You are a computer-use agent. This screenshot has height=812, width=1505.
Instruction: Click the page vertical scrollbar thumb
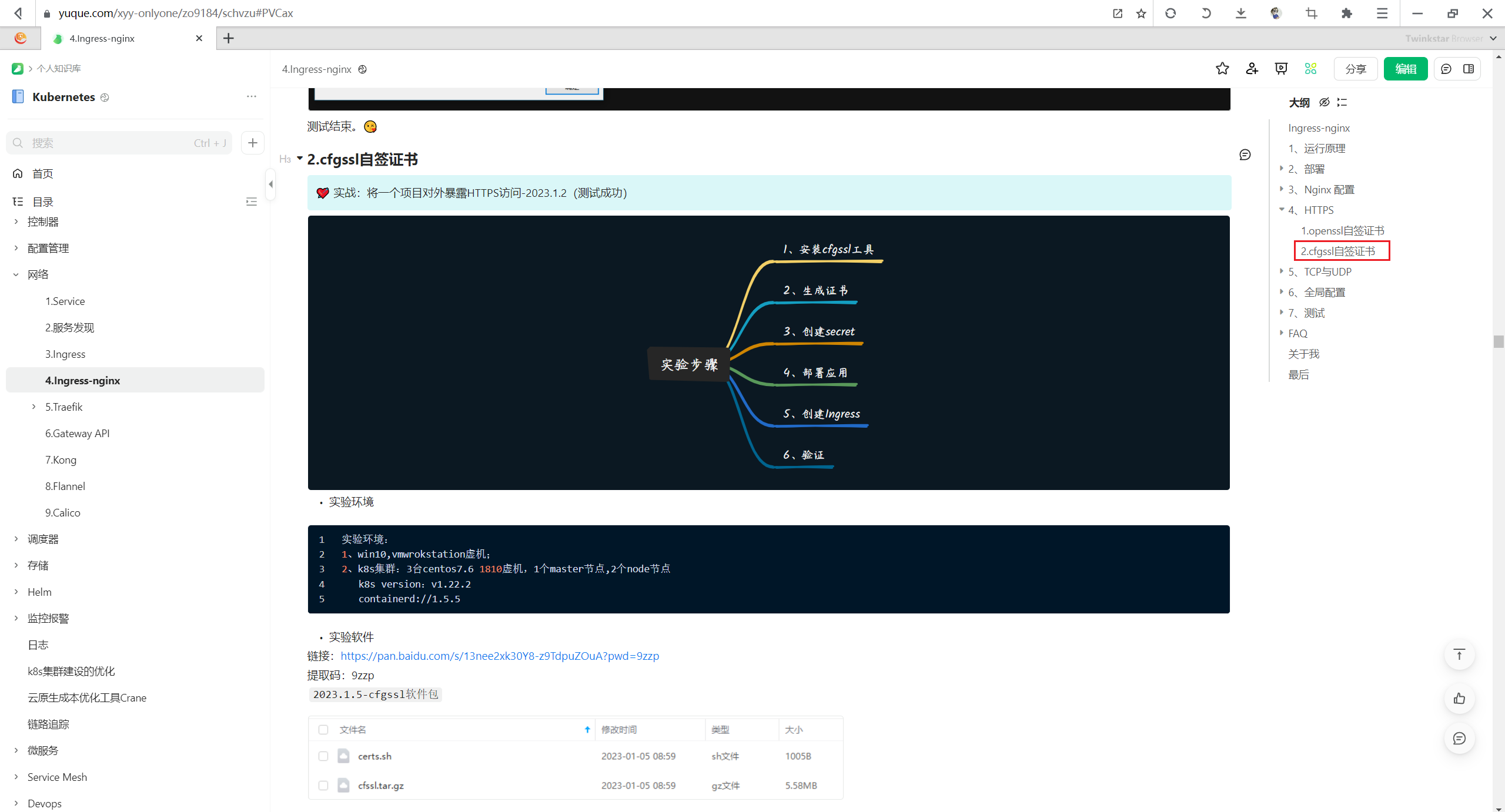1499,341
